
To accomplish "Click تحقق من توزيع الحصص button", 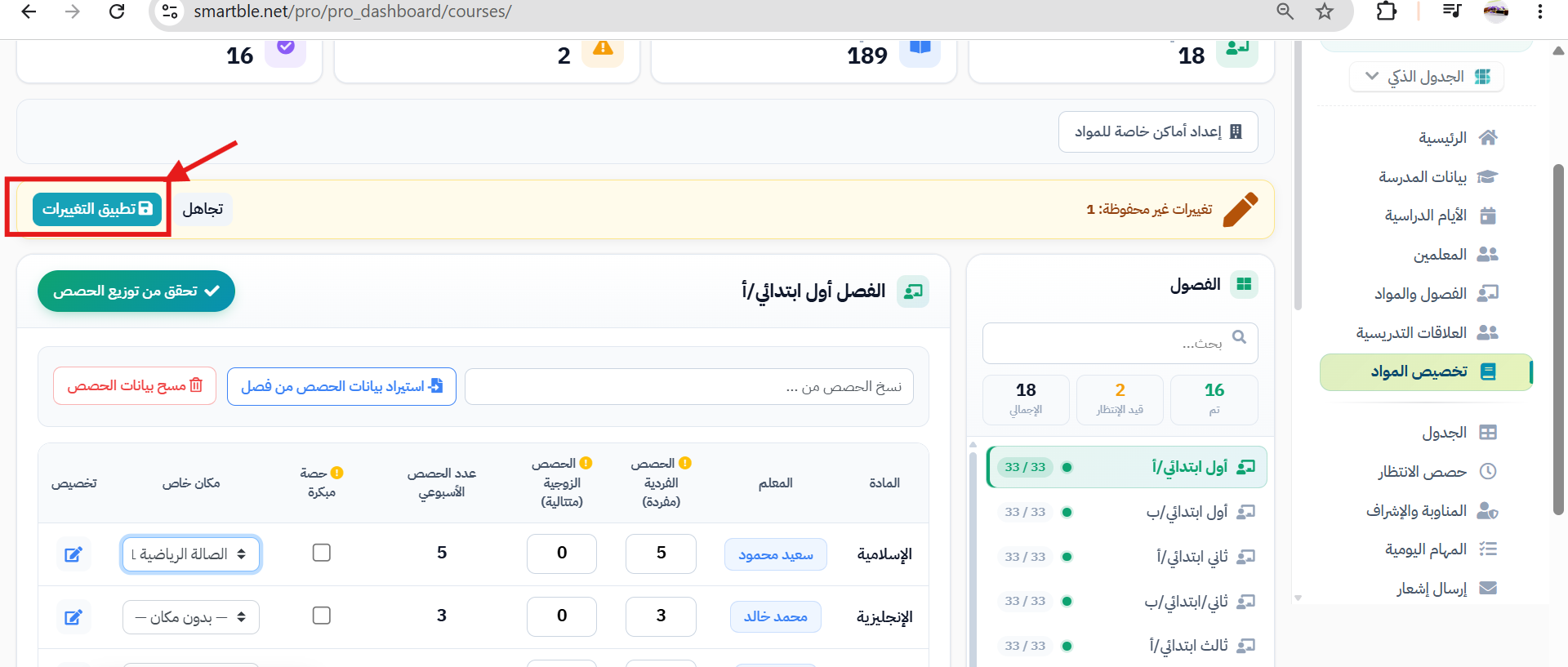I will (x=136, y=291).
